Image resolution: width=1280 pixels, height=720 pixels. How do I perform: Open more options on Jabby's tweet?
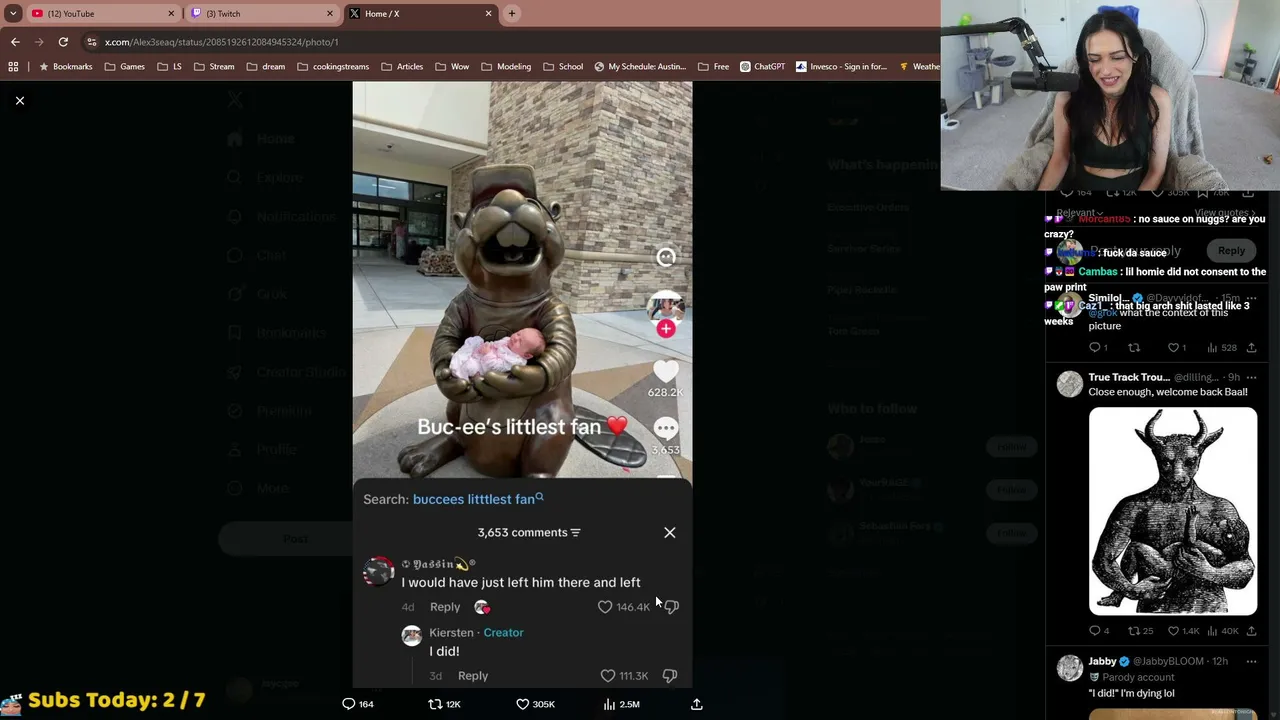click(x=1251, y=661)
